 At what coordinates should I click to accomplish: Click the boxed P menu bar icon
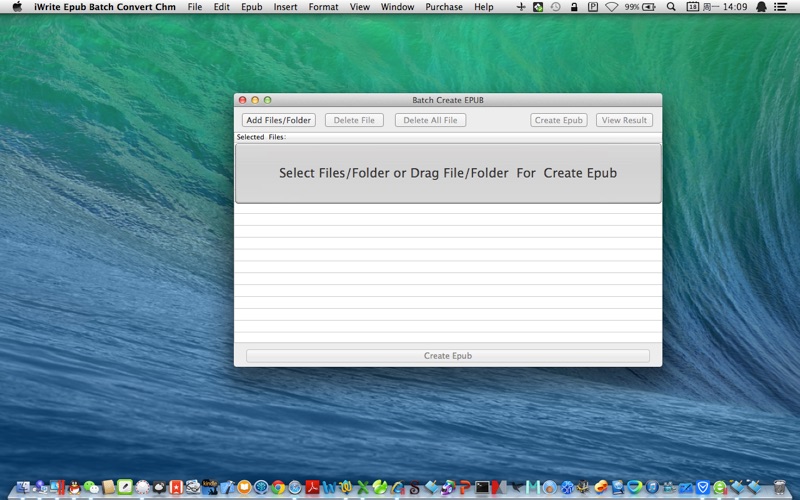click(593, 7)
